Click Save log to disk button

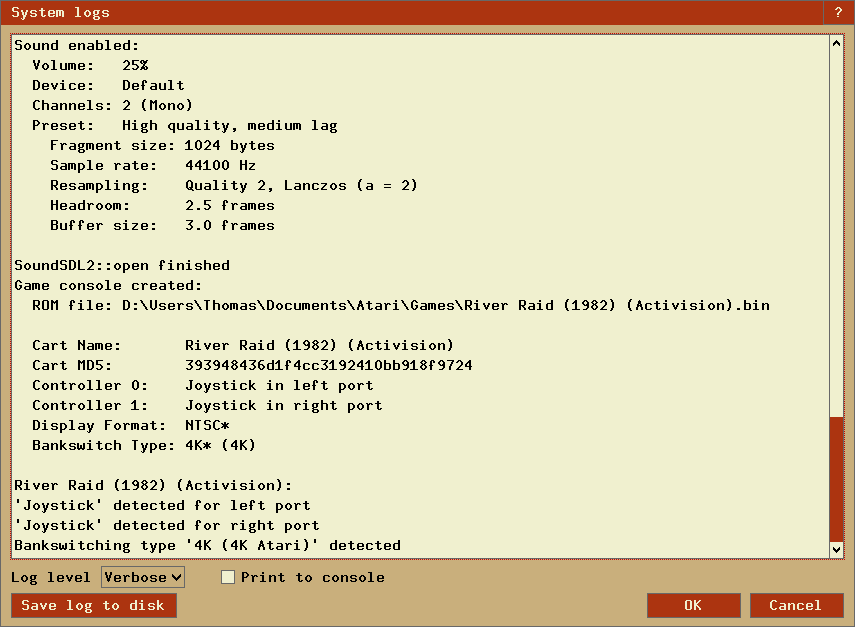coord(94,605)
